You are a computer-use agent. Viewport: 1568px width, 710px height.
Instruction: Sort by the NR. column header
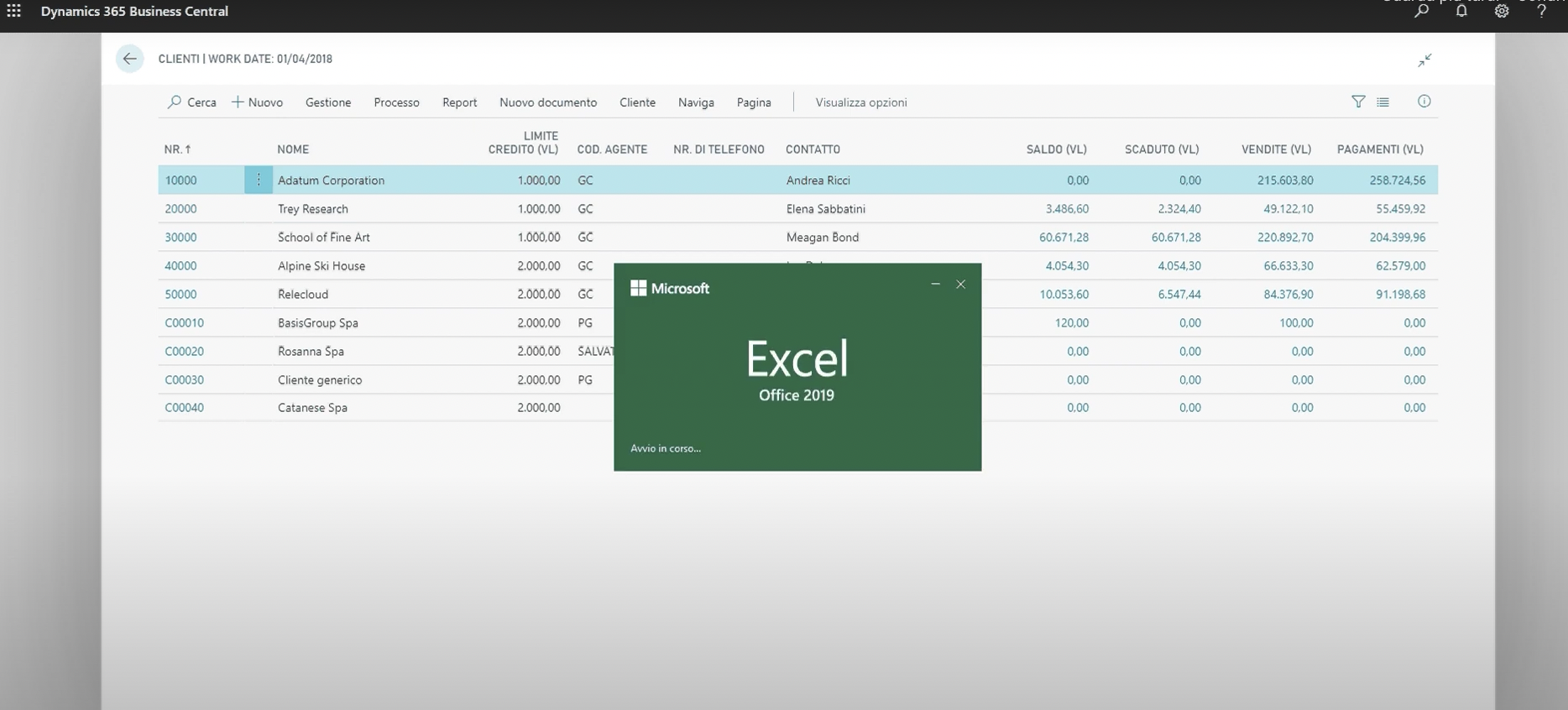177,149
